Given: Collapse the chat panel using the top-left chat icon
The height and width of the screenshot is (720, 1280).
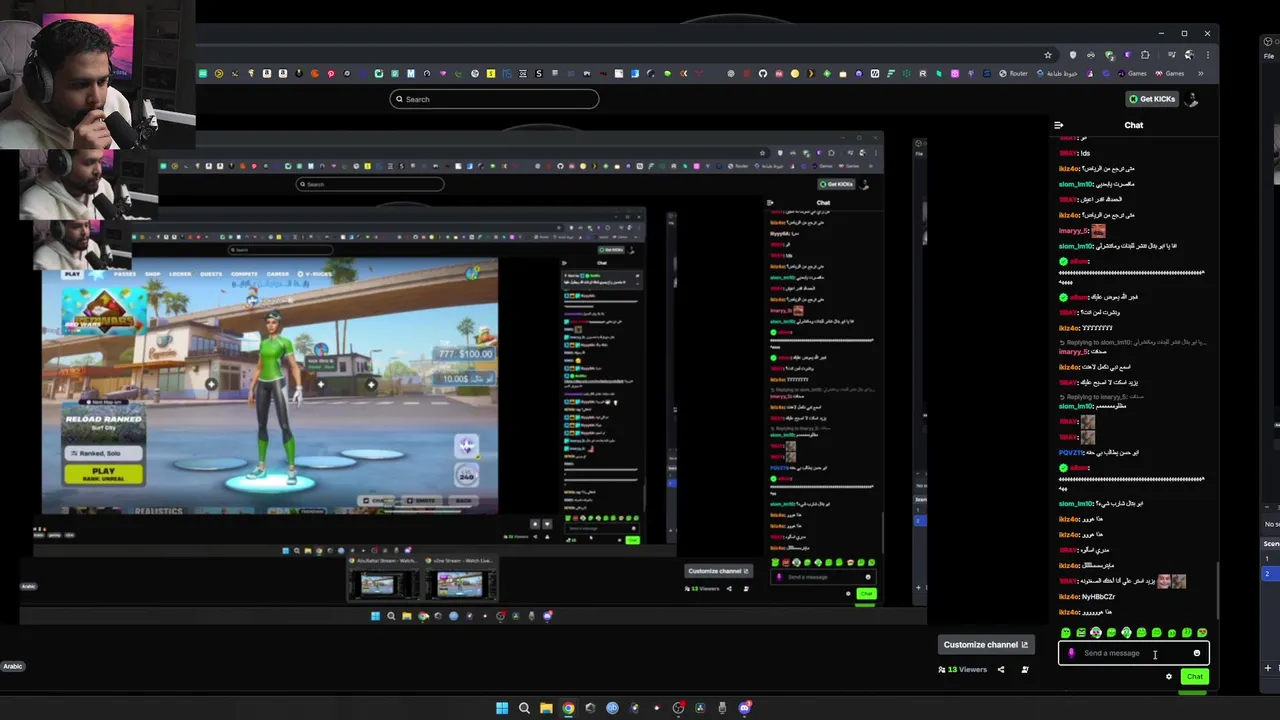Looking at the screenshot, I should (x=1058, y=125).
